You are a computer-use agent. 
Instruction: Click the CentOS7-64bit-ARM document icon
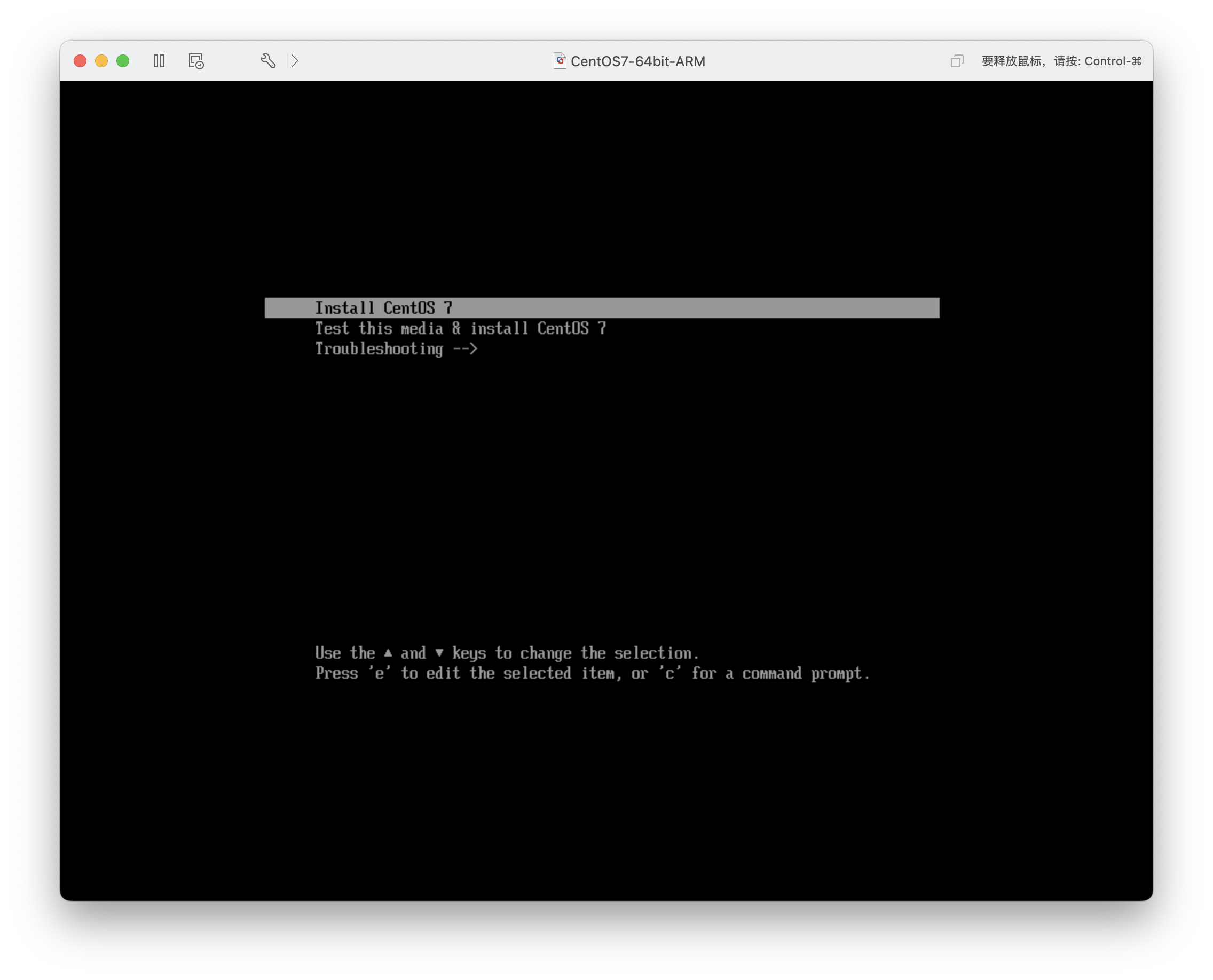coord(560,61)
